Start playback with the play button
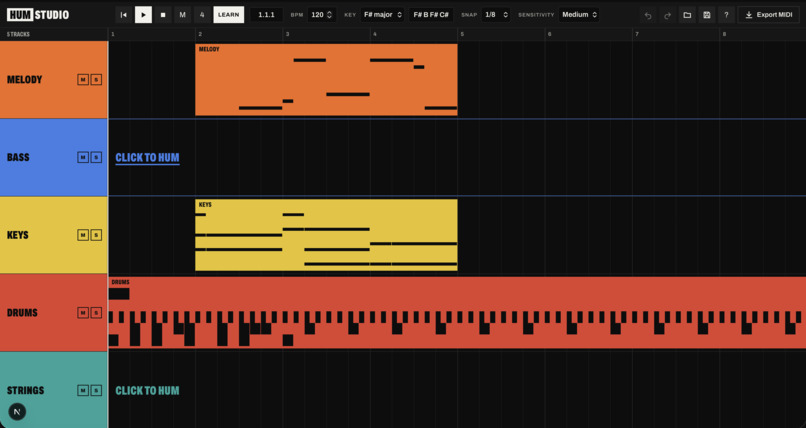This screenshot has width=806, height=428. 143,15
